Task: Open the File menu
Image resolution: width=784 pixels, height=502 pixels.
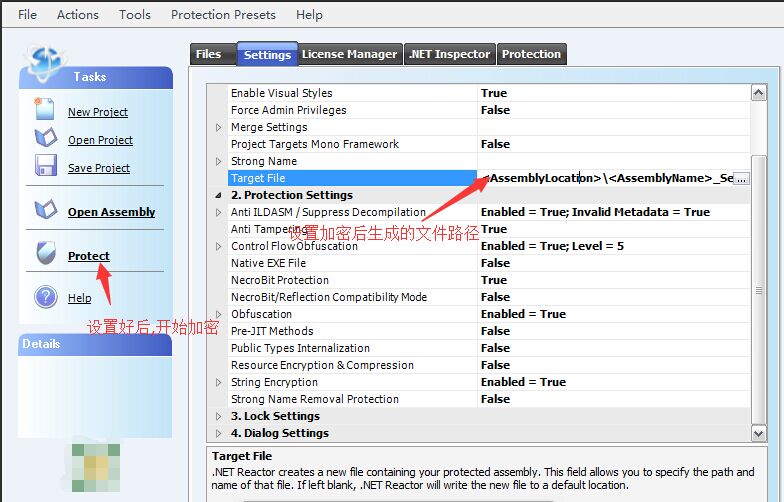Action: tap(28, 14)
